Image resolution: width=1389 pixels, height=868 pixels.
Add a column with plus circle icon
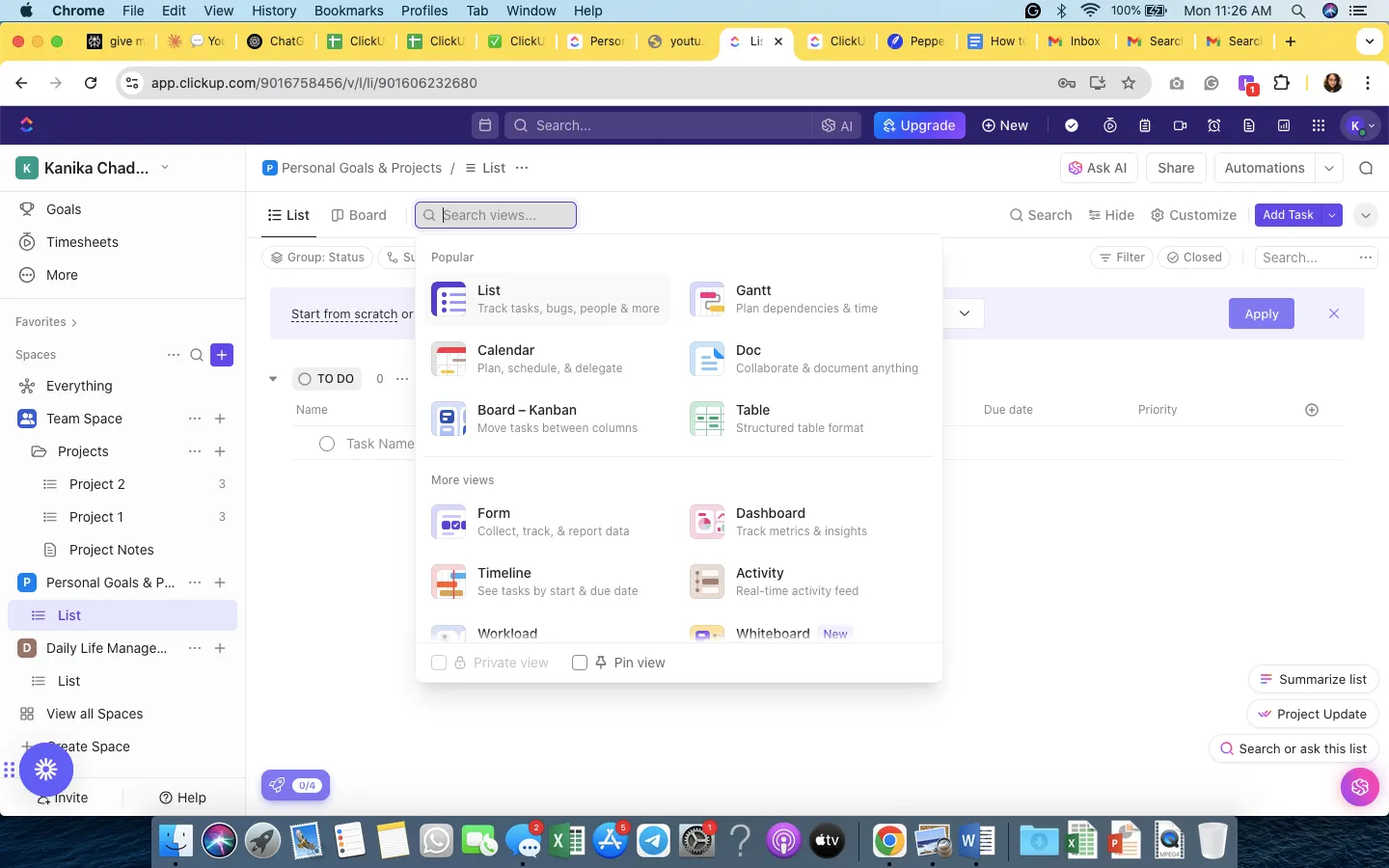1312,410
